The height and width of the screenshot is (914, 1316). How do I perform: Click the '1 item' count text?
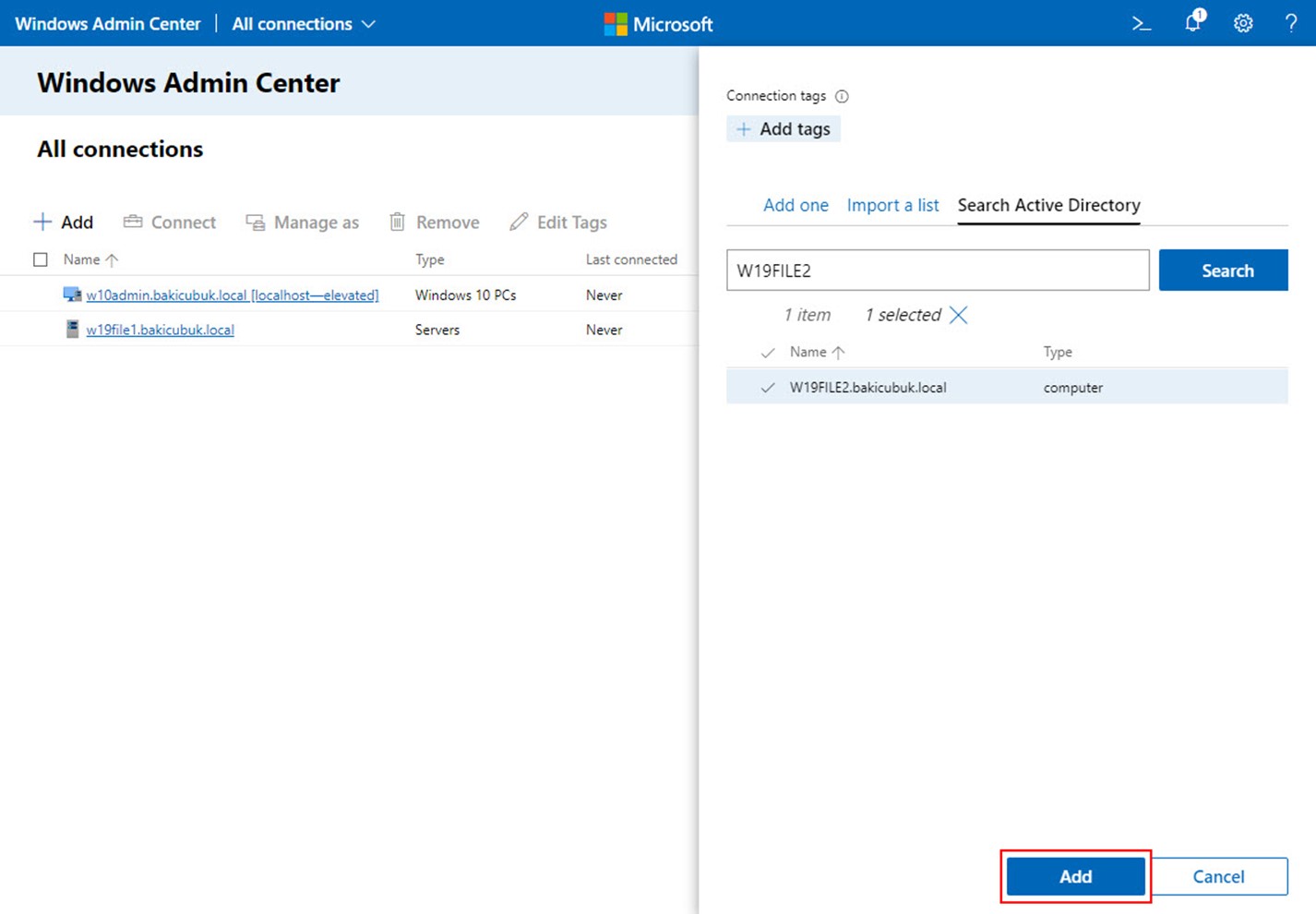tap(808, 315)
